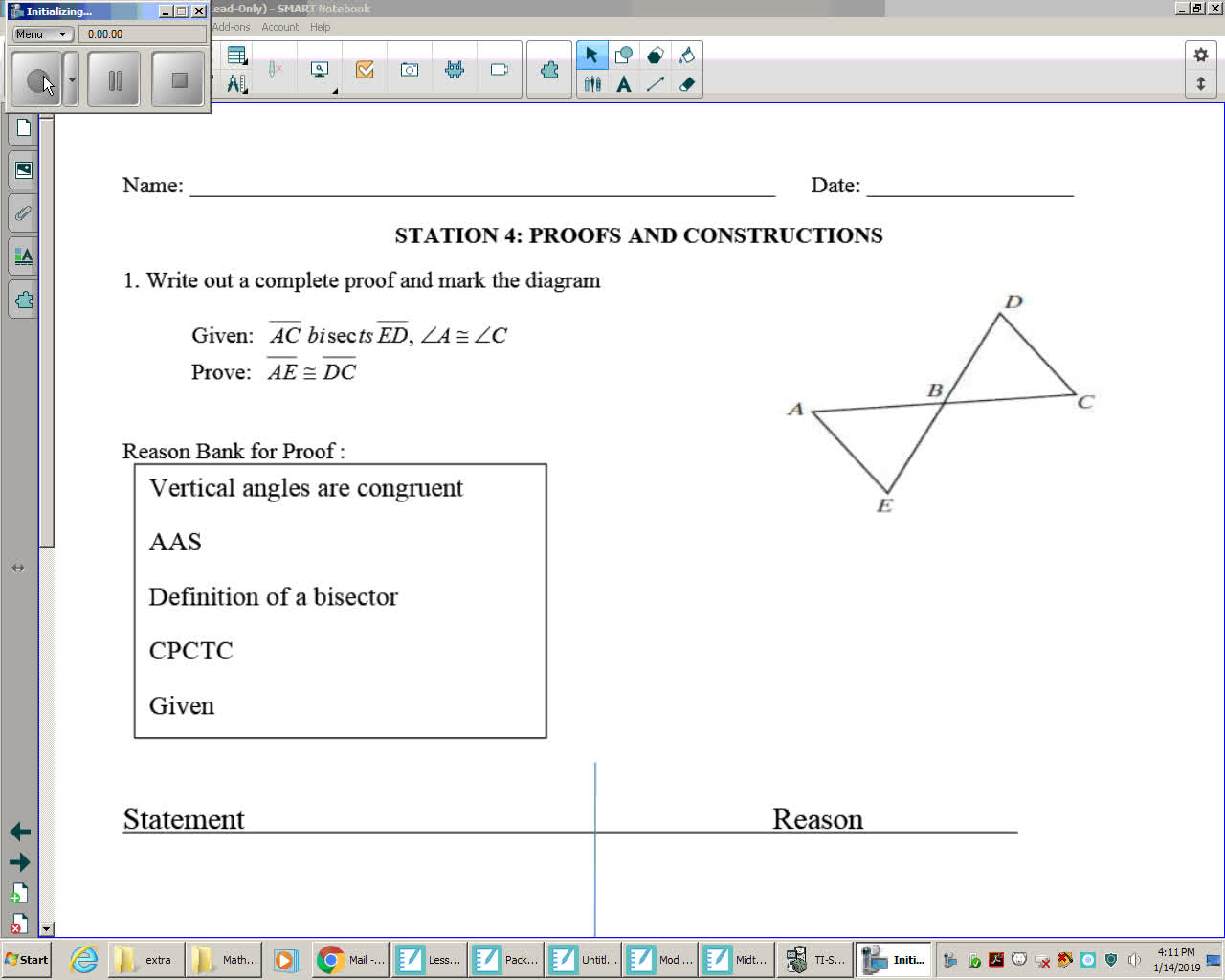Switch to the TI-S... taskbar window
Viewport: 1225px width, 980px height.
click(x=813, y=959)
